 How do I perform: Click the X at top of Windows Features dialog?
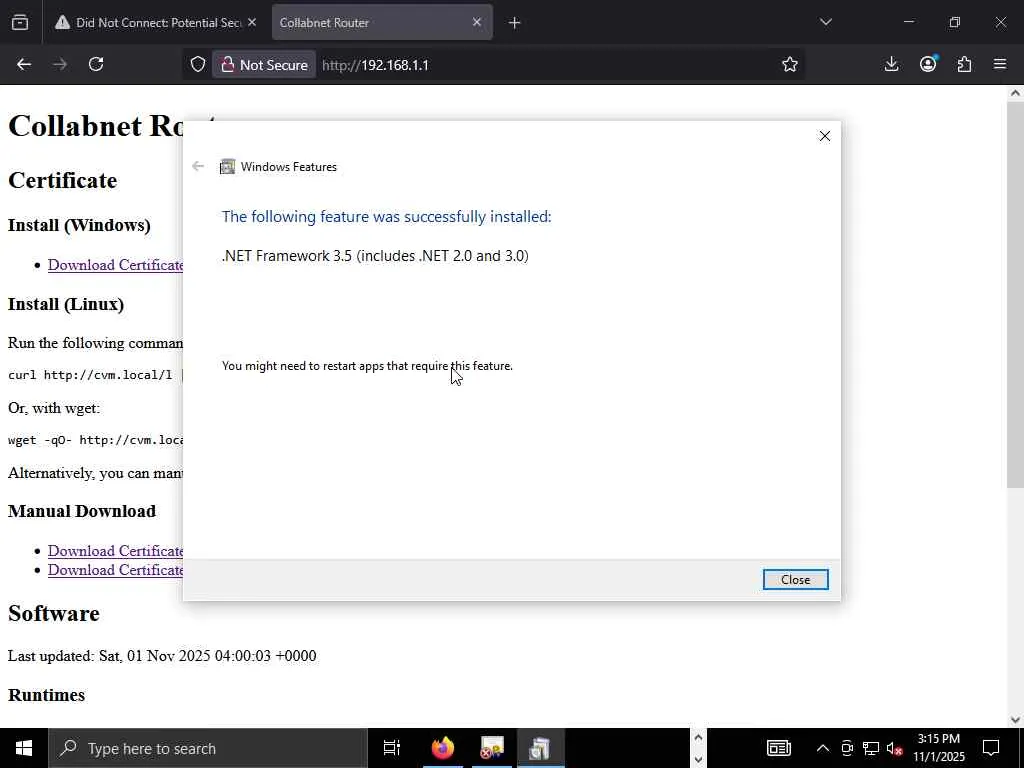pos(824,136)
